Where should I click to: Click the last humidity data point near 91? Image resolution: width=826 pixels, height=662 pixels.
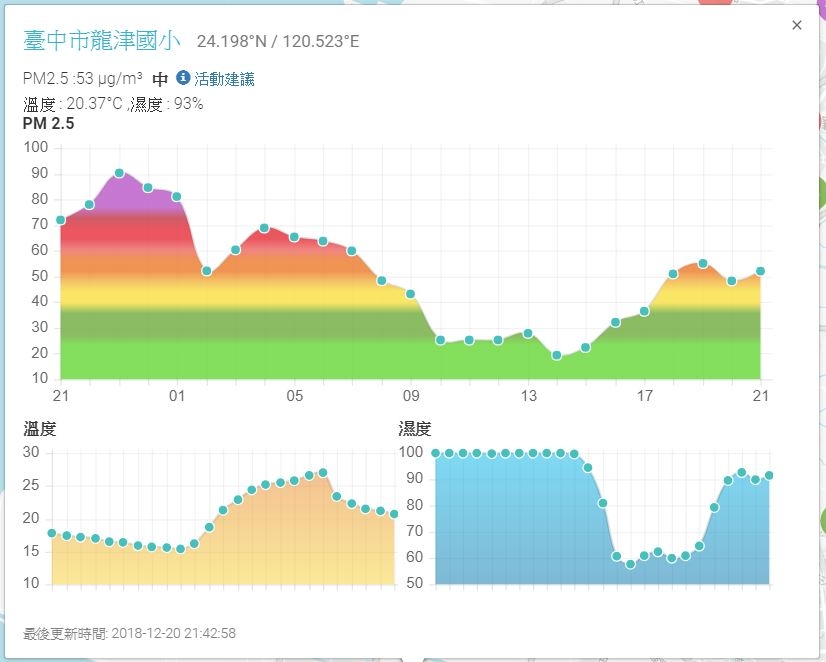click(769, 475)
